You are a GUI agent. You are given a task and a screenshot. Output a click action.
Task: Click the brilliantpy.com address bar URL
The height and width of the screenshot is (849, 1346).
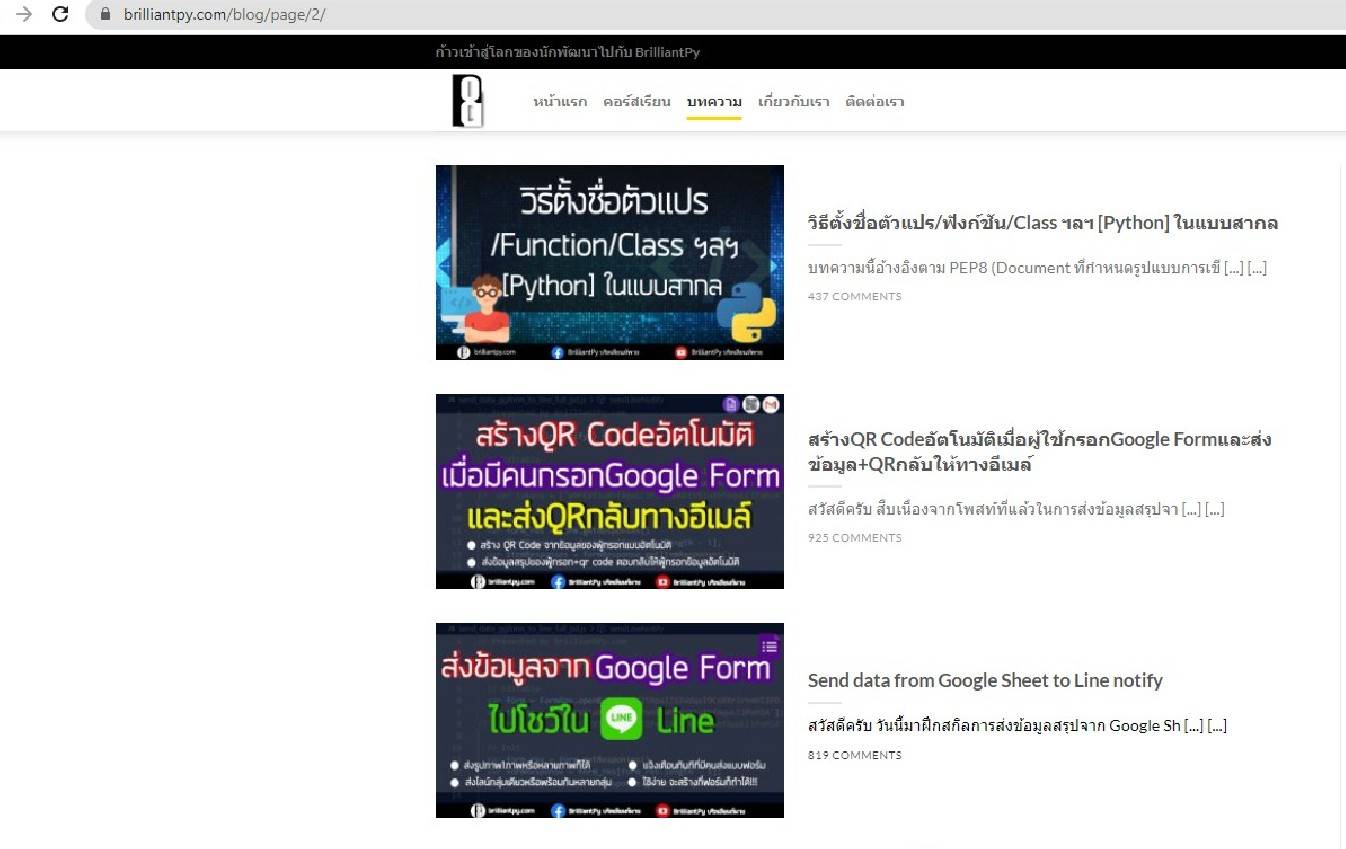point(224,15)
